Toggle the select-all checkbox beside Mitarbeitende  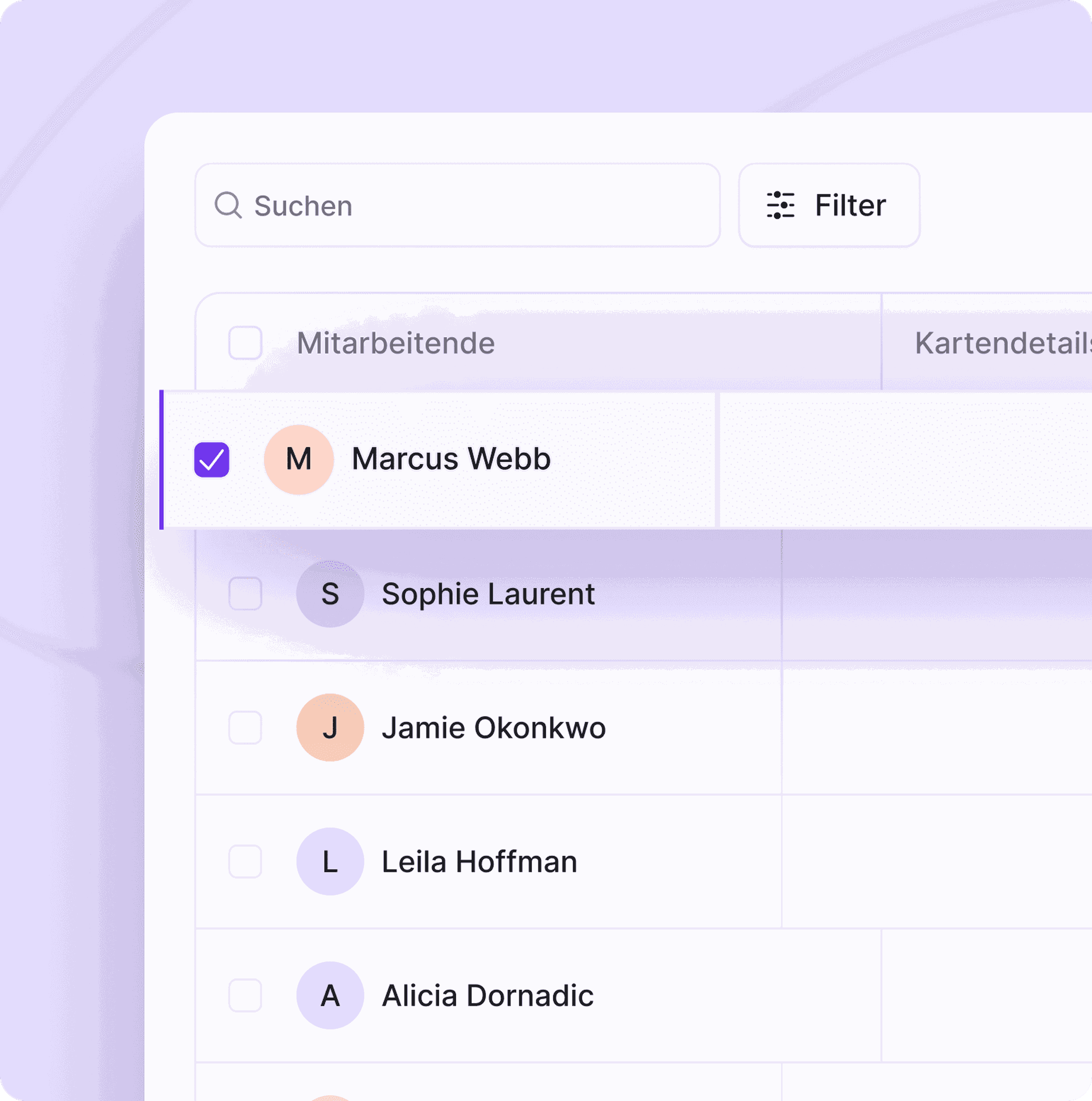(x=245, y=343)
